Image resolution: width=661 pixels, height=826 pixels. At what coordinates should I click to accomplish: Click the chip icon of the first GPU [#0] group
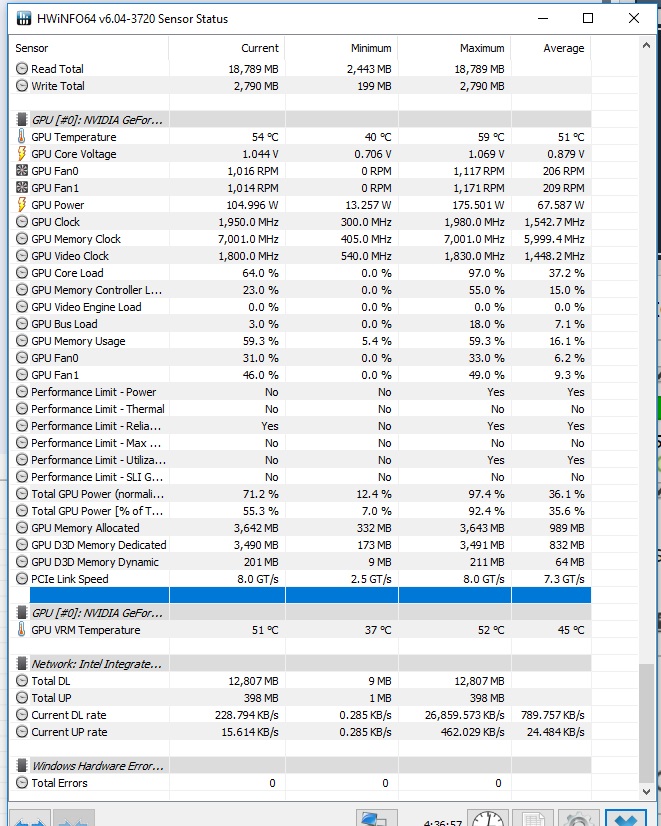click(x=22, y=120)
